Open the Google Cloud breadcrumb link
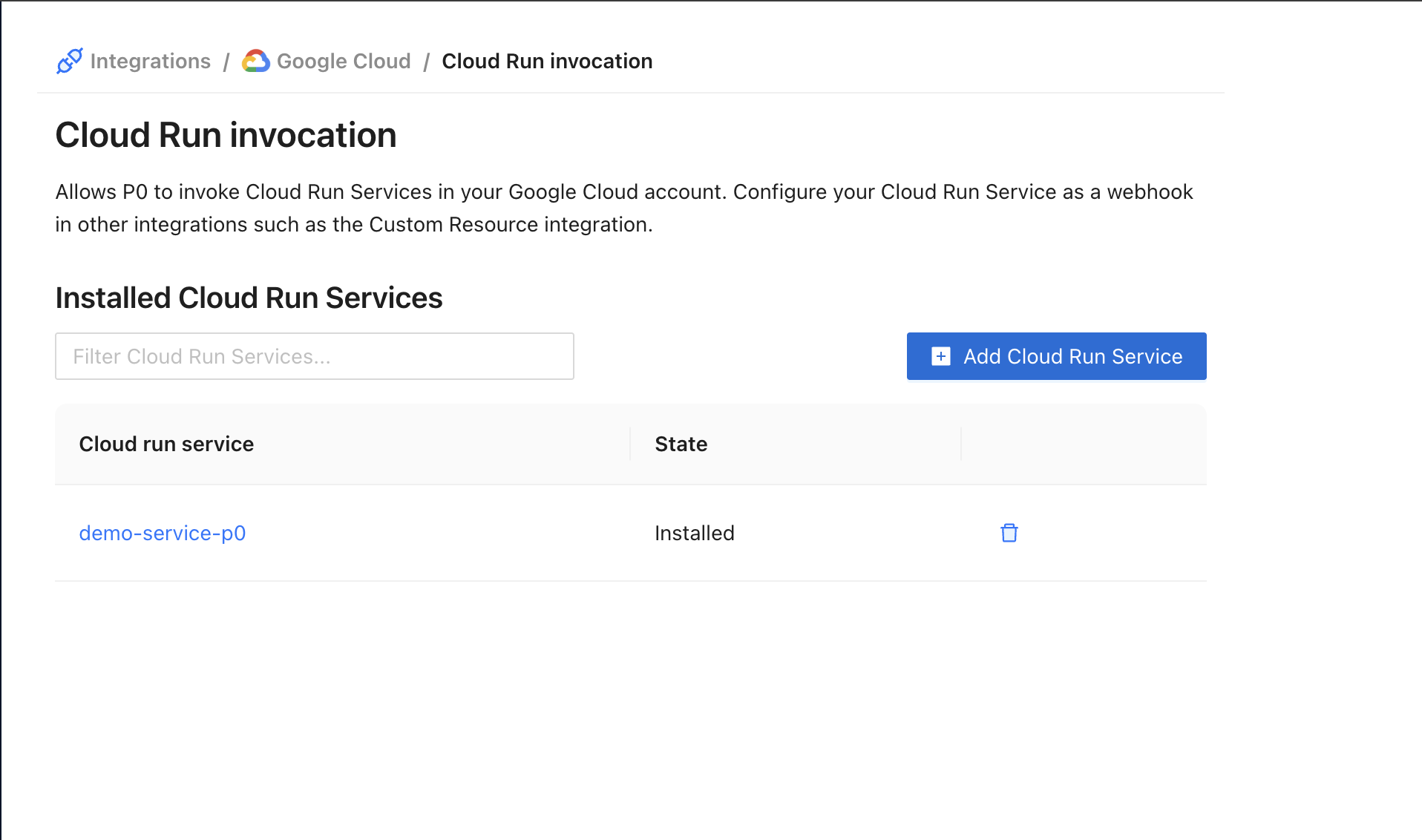 click(343, 61)
